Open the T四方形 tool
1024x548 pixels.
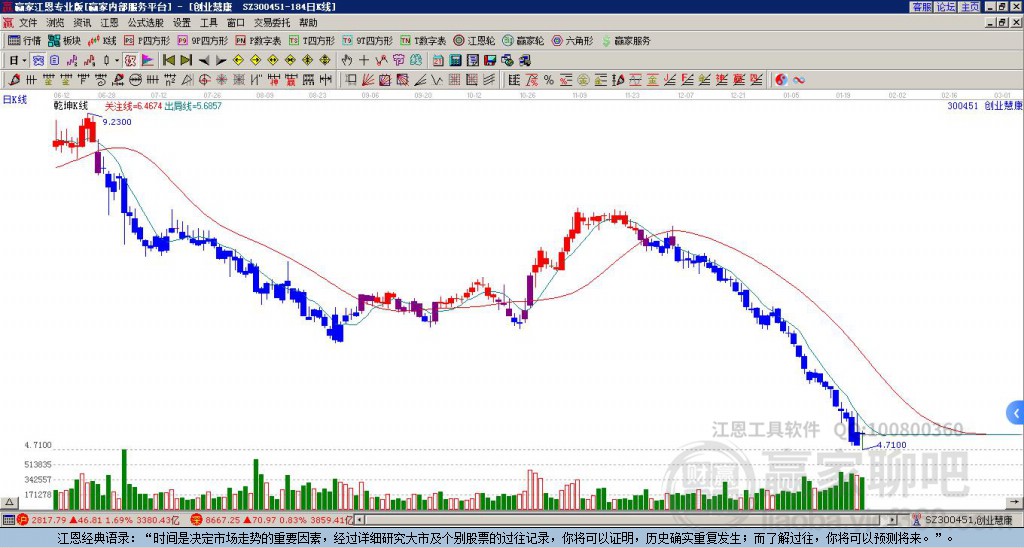coord(312,40)
